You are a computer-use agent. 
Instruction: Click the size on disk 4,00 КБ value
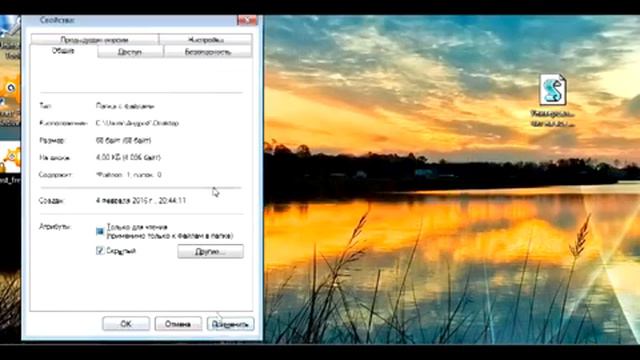128,158
